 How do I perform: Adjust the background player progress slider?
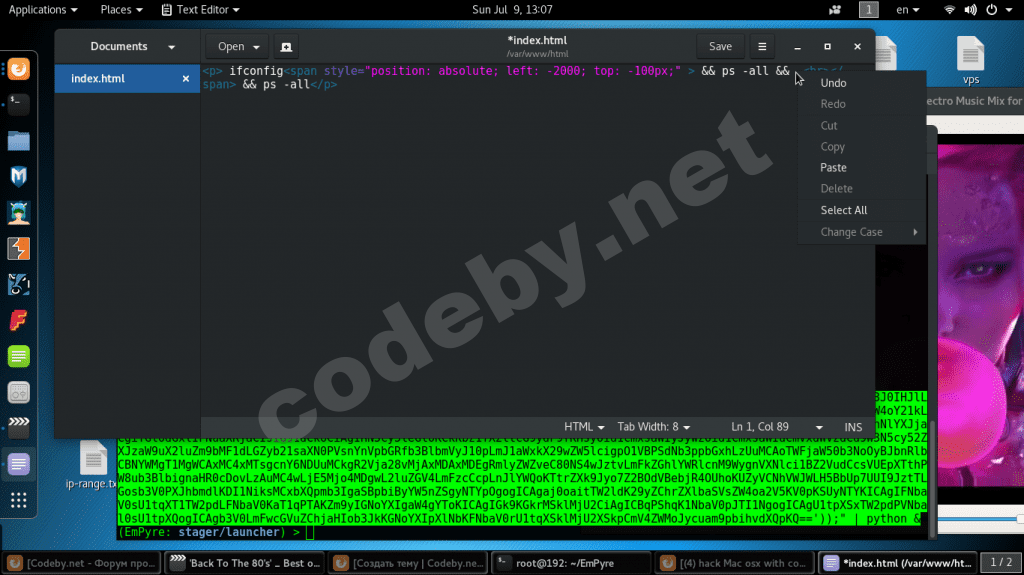point(980,519)
